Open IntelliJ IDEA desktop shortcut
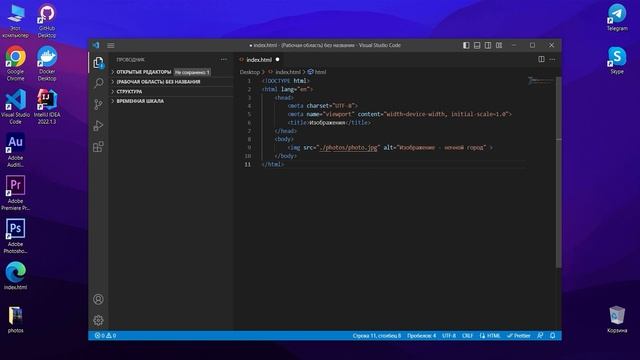 click(x=47, y=107)
